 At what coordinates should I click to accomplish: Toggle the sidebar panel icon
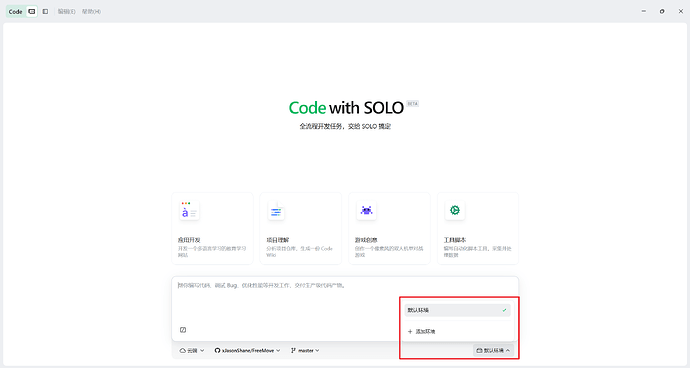pyautogui.click(x=45, y=11)
